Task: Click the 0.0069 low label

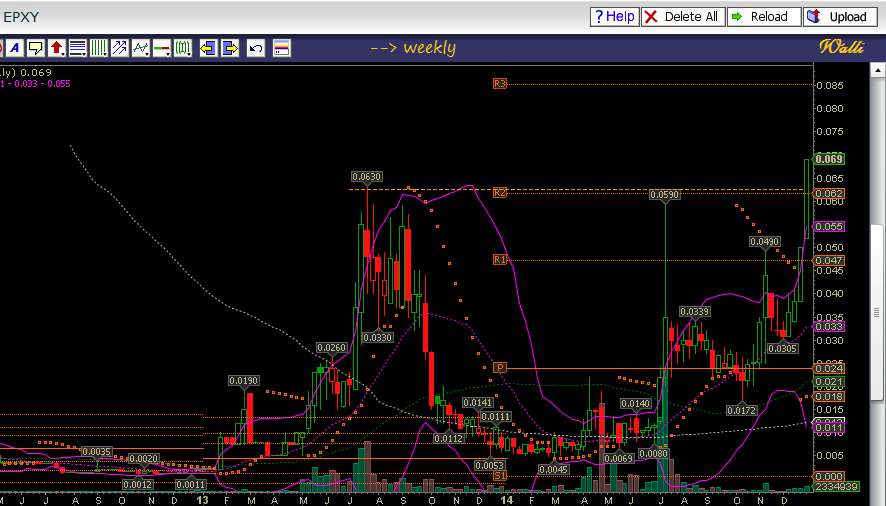Action: pos(619,458)
